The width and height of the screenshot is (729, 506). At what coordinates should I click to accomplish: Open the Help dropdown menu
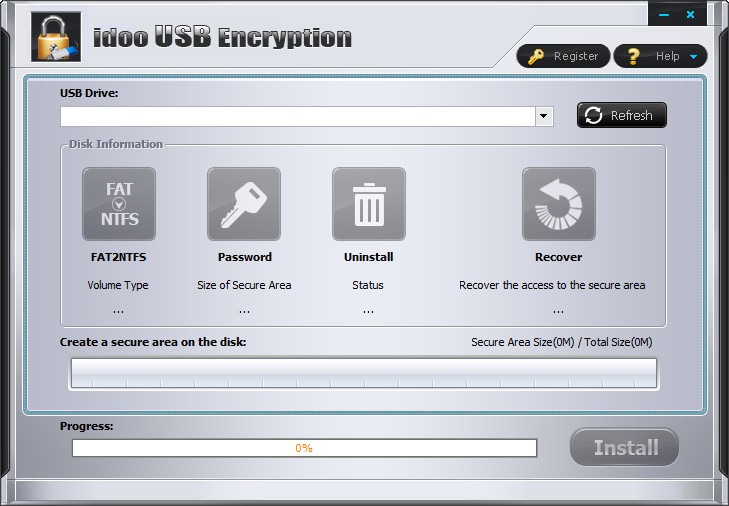coord(661,56)
